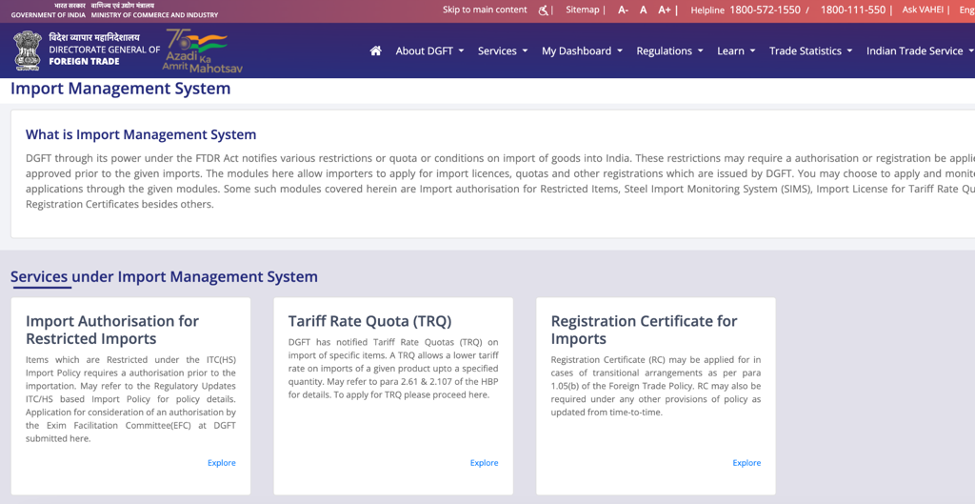Click Ministry of Commerce and Industry text
Image resolution: width=977 pixels, height=504 pixels.
tap(155, 15)
